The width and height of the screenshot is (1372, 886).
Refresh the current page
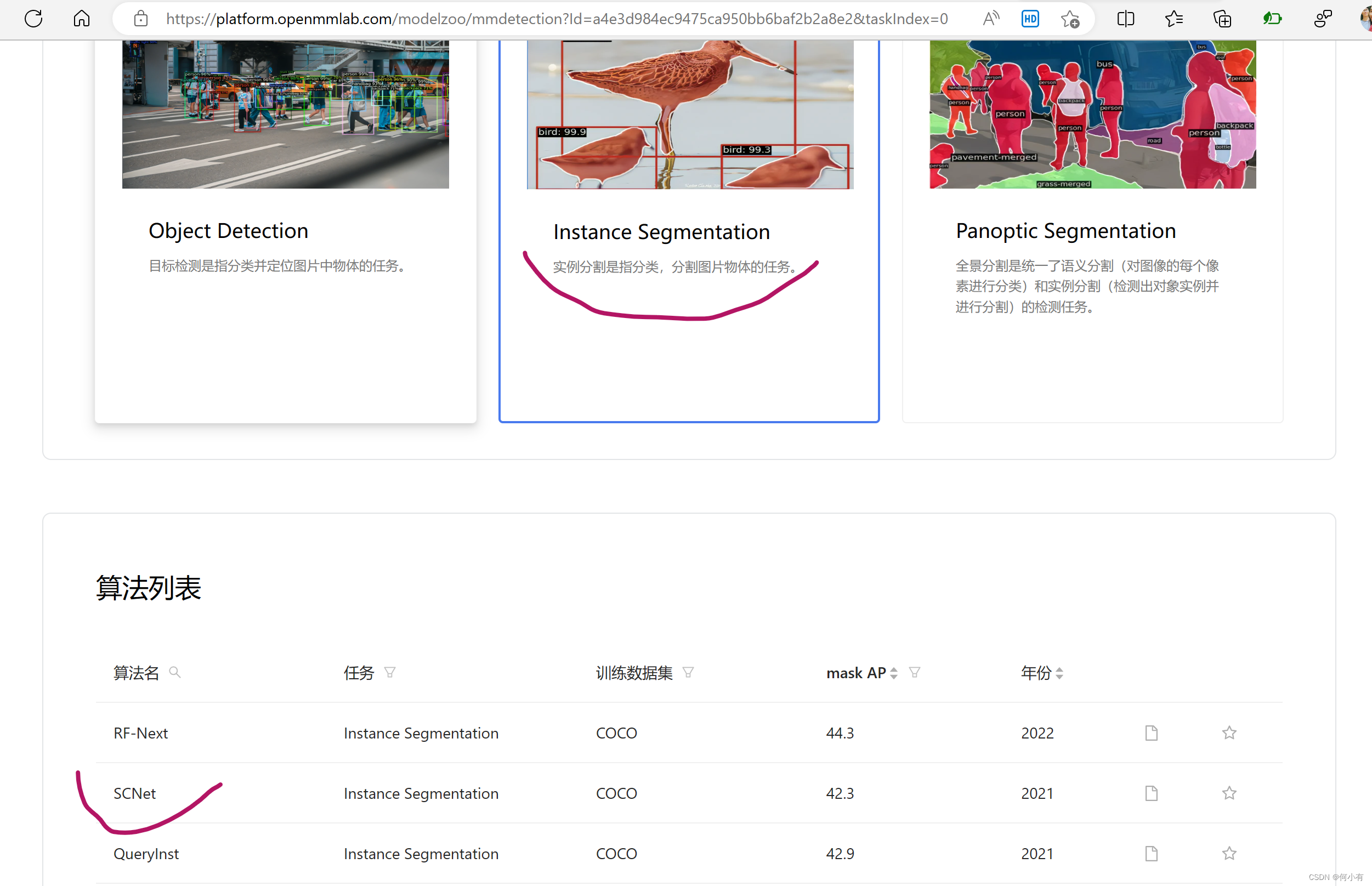33,19
